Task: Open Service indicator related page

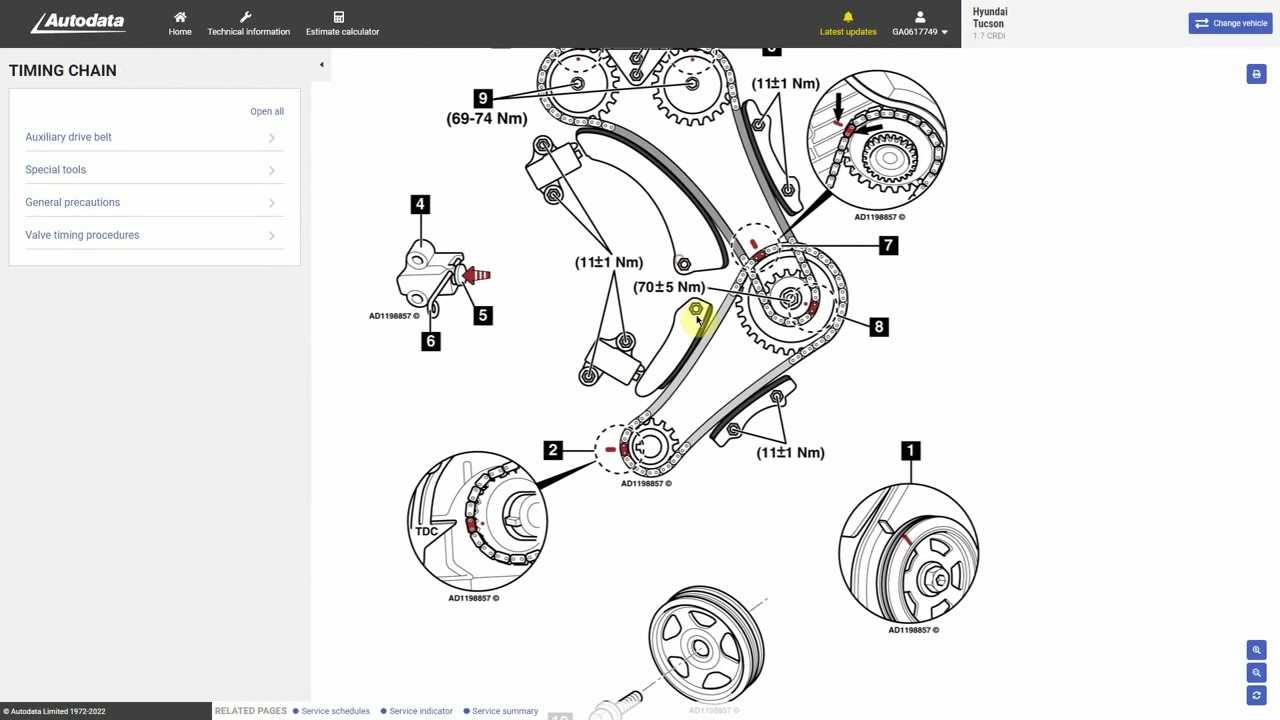Action: click(421, 711)
